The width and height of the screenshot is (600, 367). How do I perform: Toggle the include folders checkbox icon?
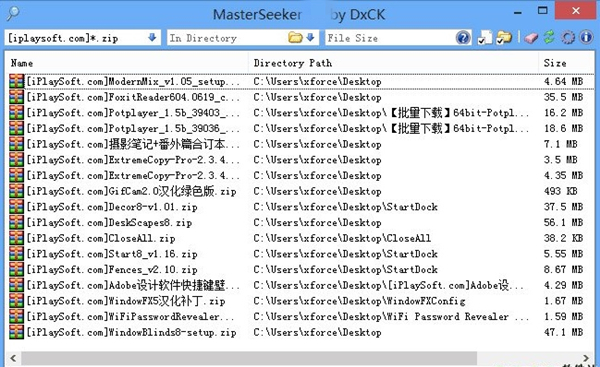[x=504, y=38]
